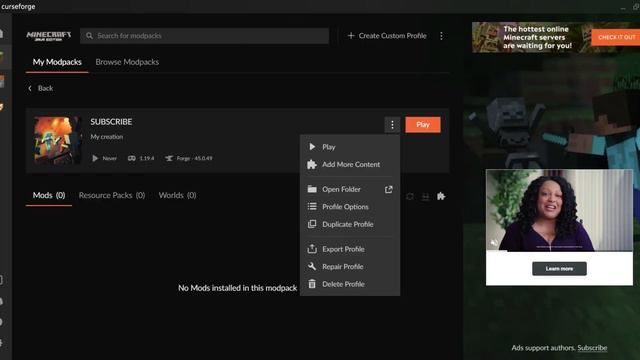The image size is (640, 360).
Task: Click the Forge - 45.0.49 version text
Action: coord(194,158)
